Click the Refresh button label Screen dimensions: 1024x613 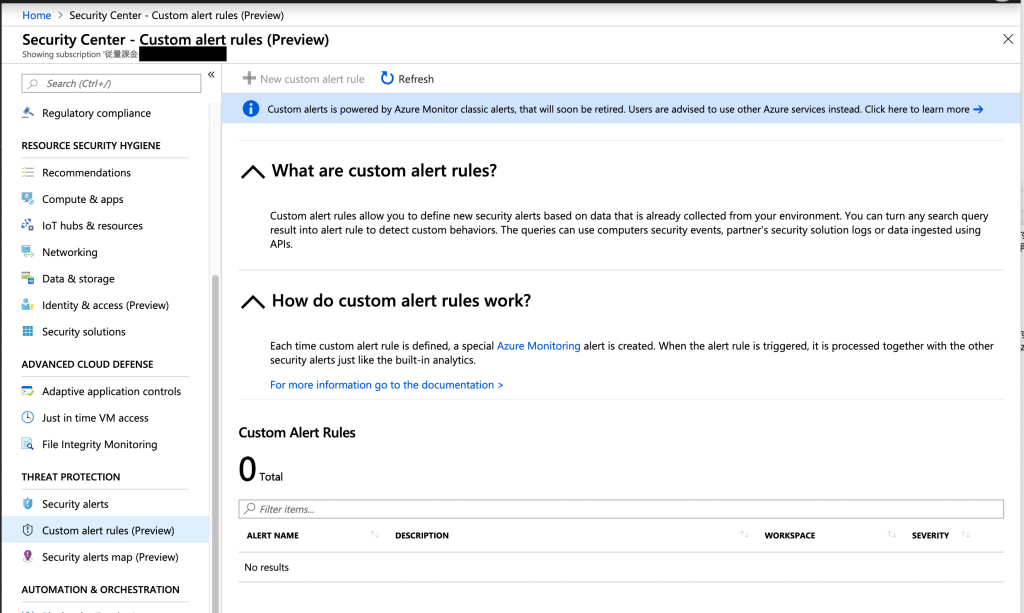tap(416, 79)
